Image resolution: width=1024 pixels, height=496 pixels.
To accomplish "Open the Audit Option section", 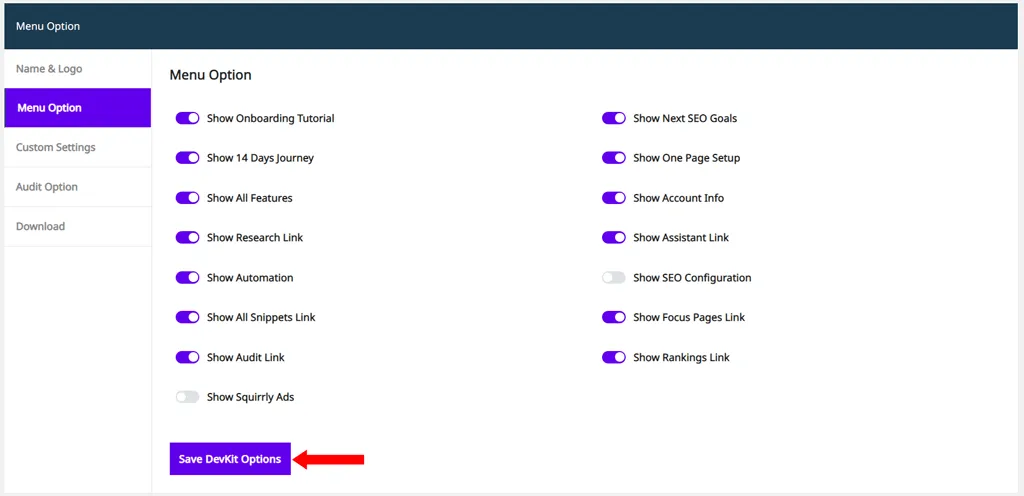I will pos(78,187).
